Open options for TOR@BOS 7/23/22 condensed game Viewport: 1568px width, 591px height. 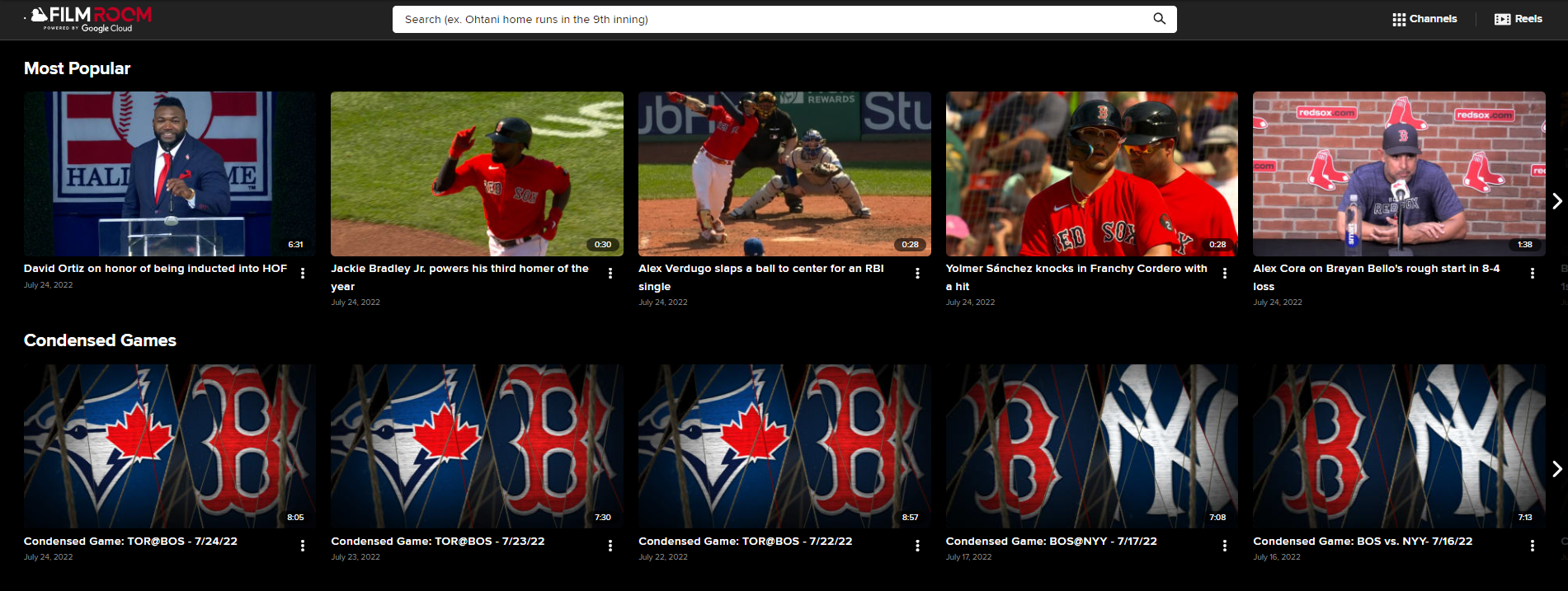coord(610,546)
